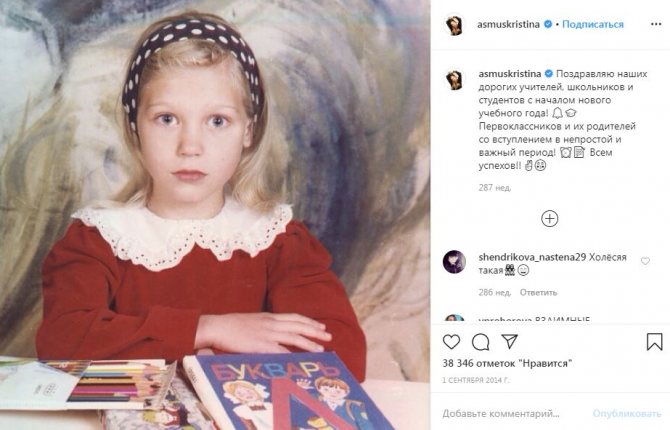Viewport: 670px width, 430px height.
Task: Click Опубликовать to post the comment
Action: tap(627, 412)
